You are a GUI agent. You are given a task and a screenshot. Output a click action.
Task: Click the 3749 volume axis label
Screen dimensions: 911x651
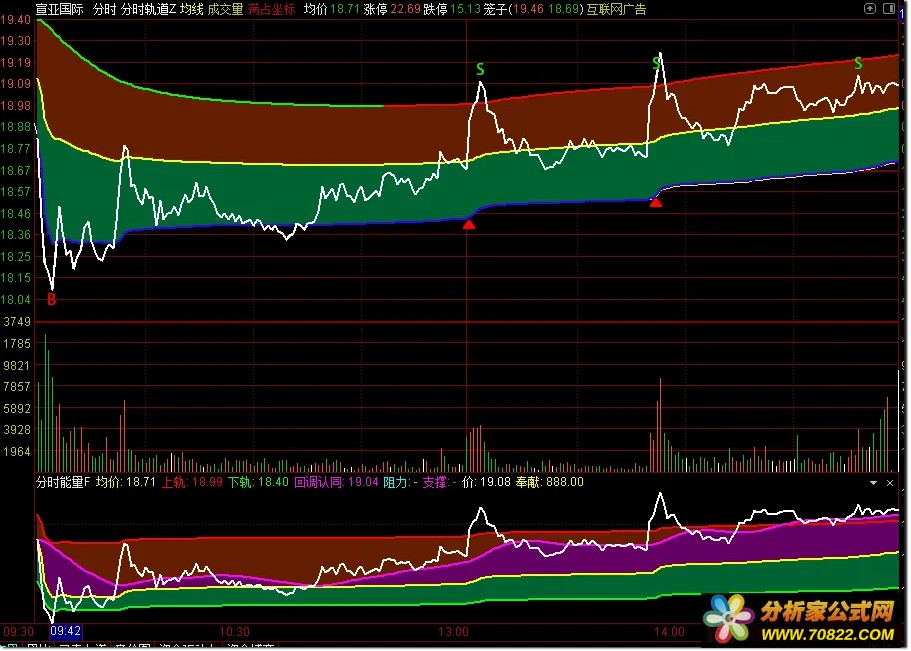[17, 322]
